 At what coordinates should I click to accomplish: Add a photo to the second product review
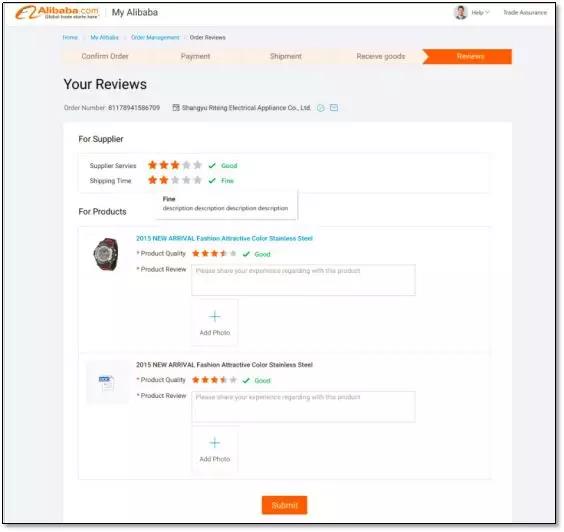coord(215,449)
